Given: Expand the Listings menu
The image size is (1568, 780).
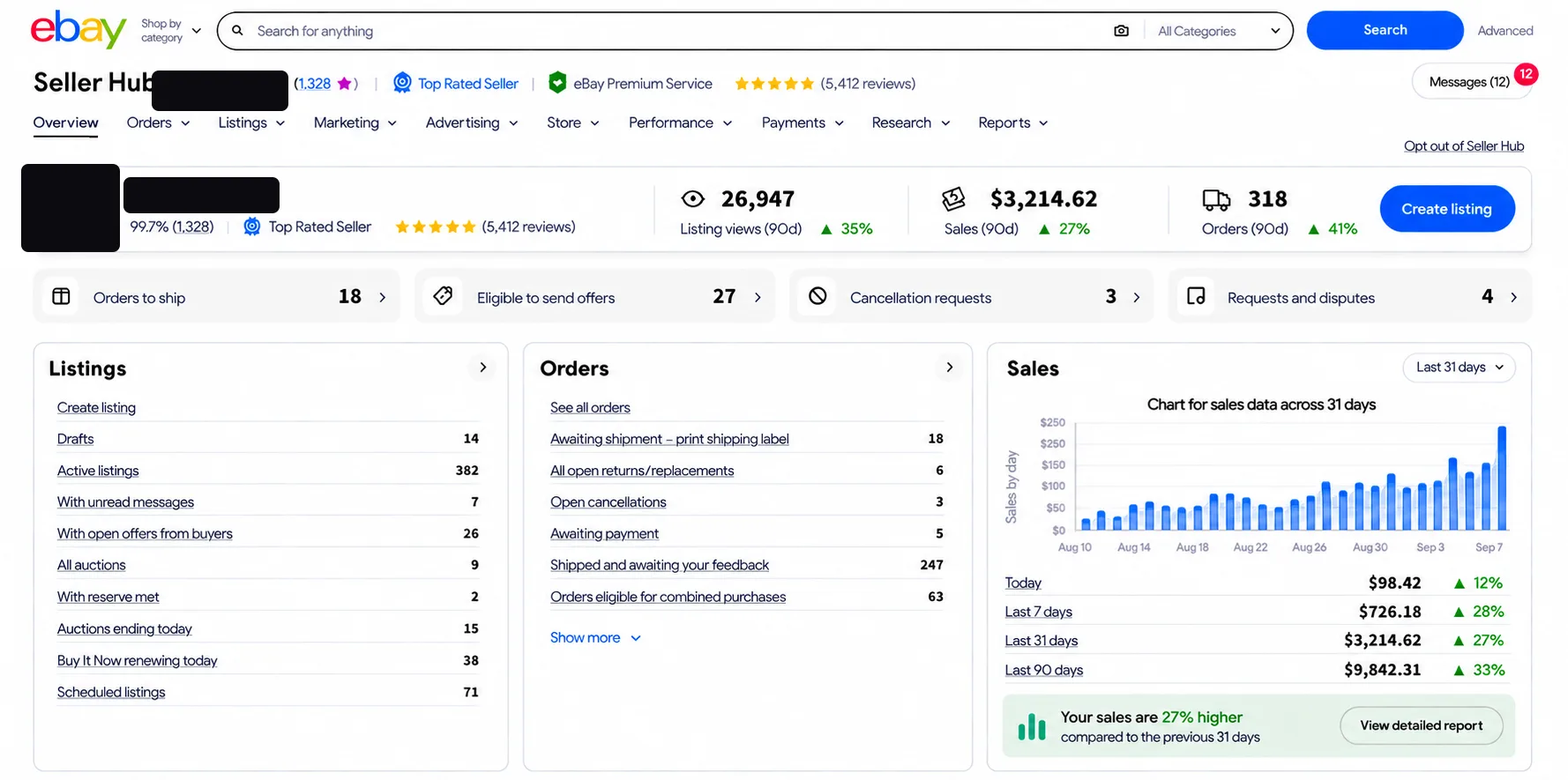Looking at the screenshot, I should click(251, 123).
